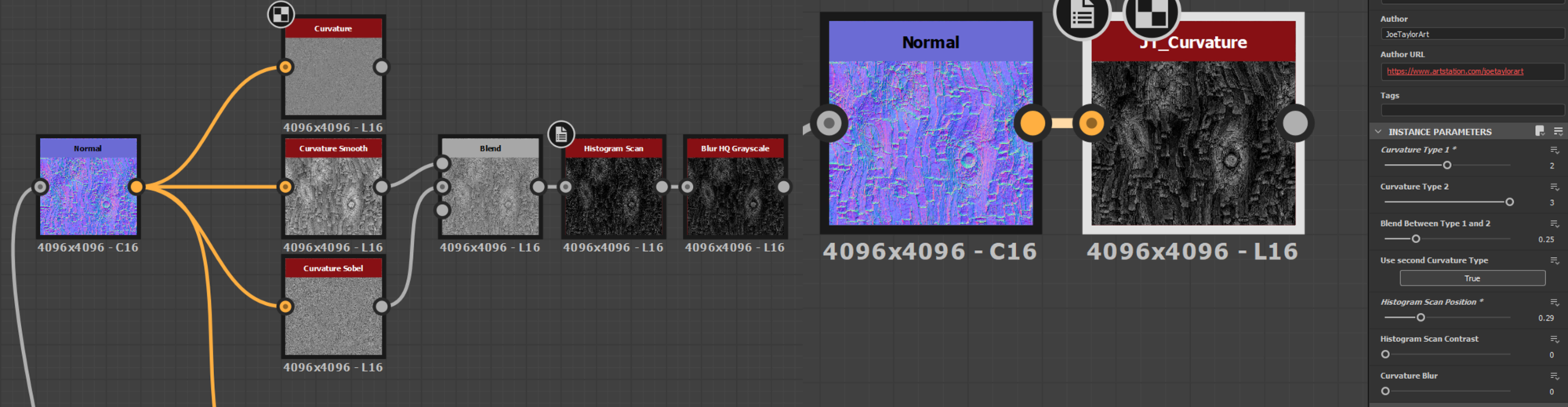1568x407 pixels.
Task: Click the output connector of Curvature Sobel
Action: coord(381,307)
